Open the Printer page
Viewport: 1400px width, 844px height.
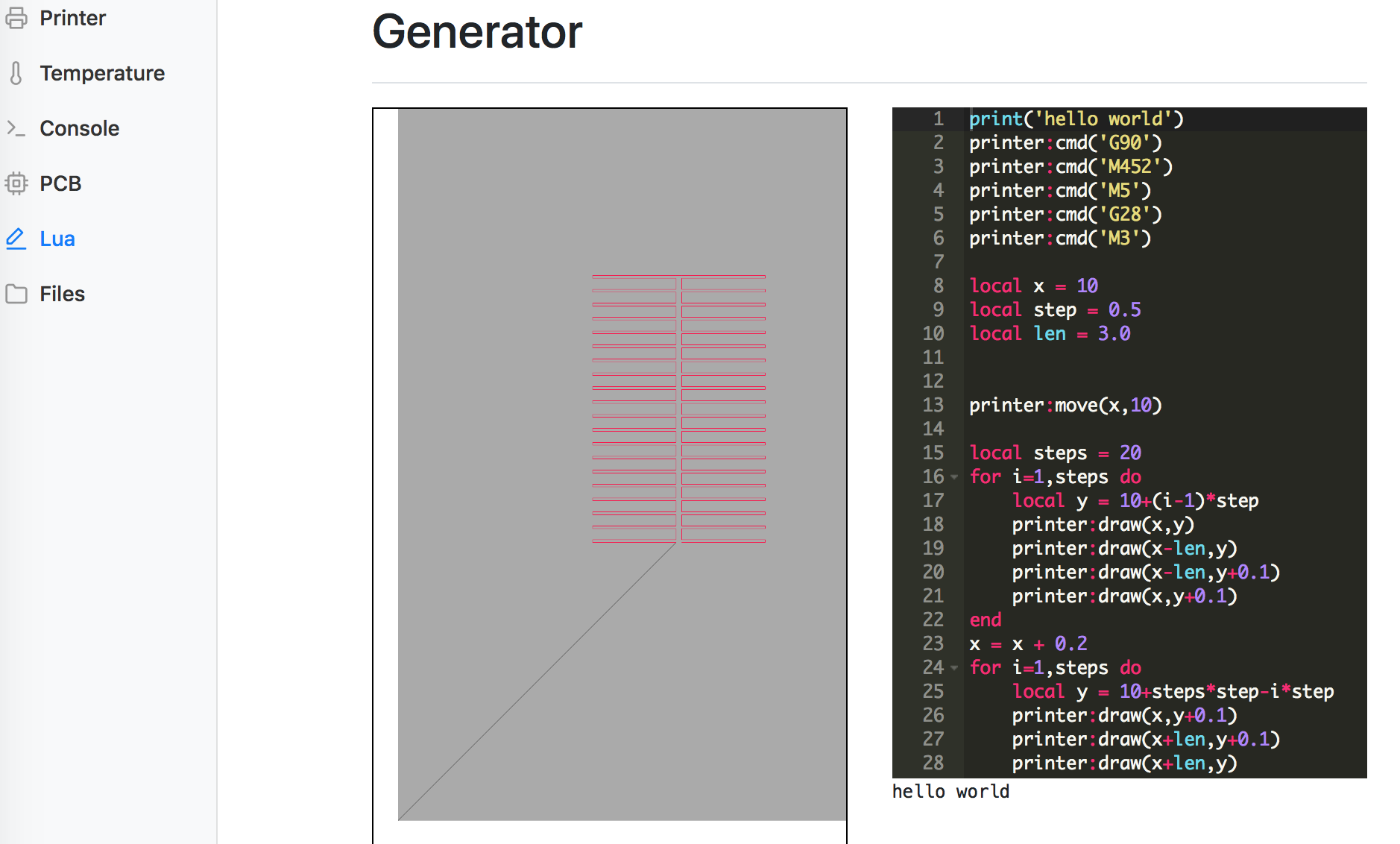pos(72,18)
